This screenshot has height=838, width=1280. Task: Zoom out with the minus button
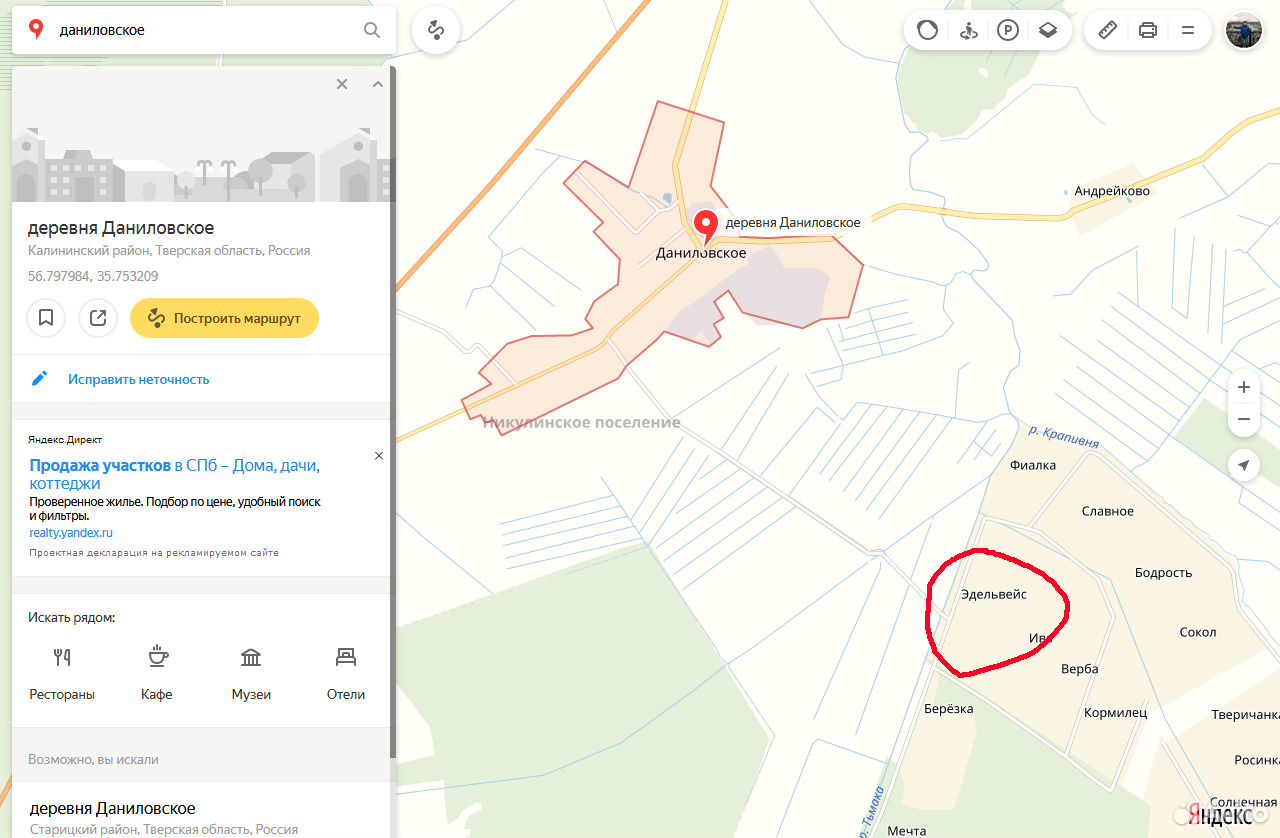point(1244,419)
